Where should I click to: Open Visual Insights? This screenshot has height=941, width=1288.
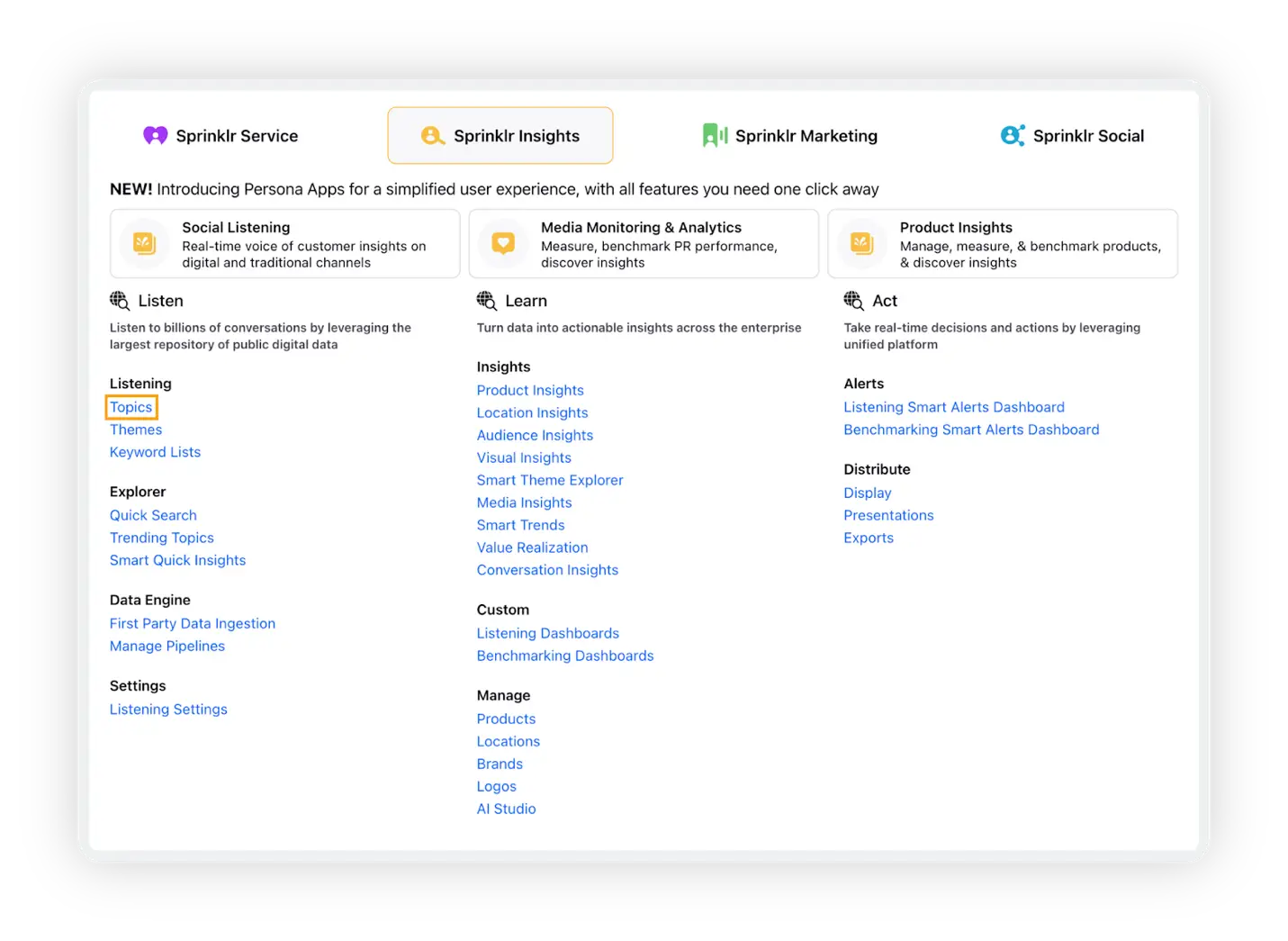524,457
